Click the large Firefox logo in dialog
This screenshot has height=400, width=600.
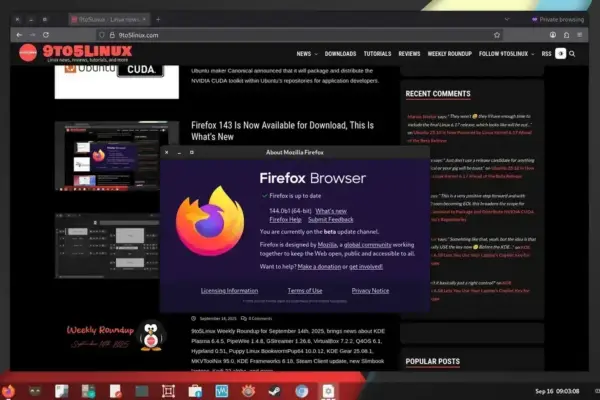tap(210, 221)
